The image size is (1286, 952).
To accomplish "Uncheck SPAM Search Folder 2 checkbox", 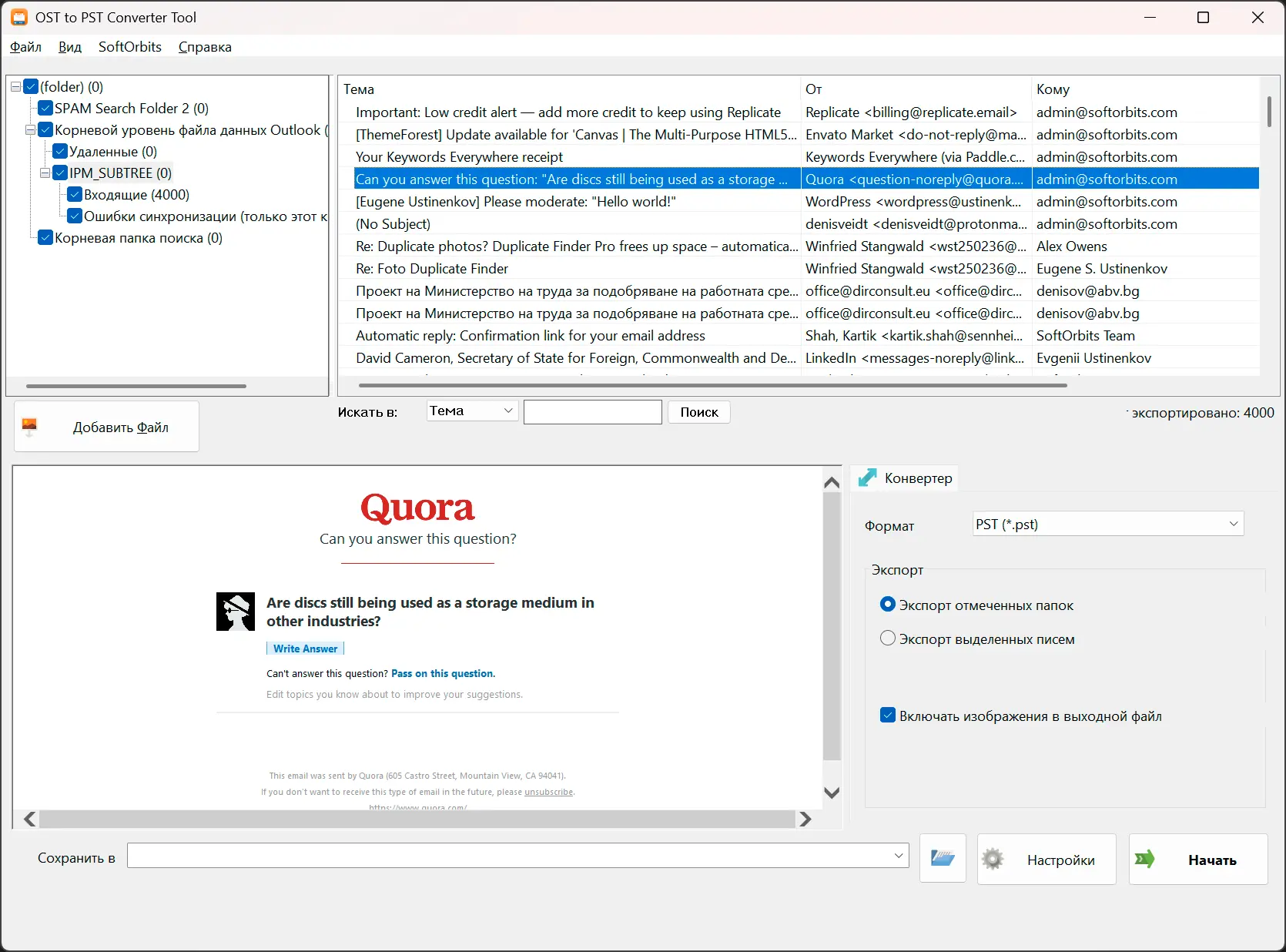I will pos(45,109).
